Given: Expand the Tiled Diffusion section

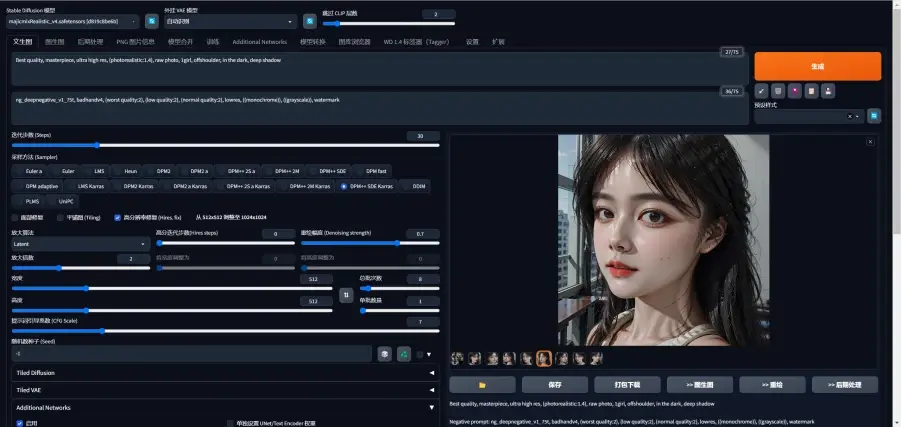Looking at the screenshot, I should click(225, 372).
